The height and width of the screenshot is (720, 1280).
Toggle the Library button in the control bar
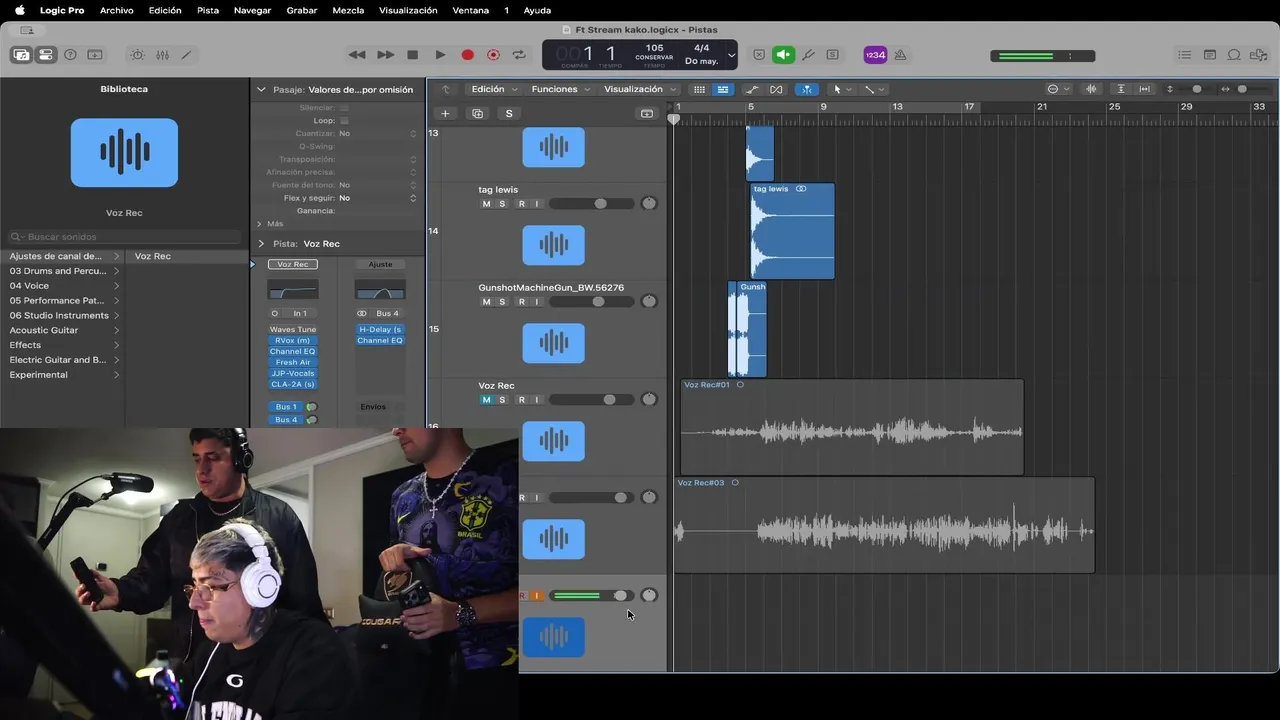pos(21,55)
